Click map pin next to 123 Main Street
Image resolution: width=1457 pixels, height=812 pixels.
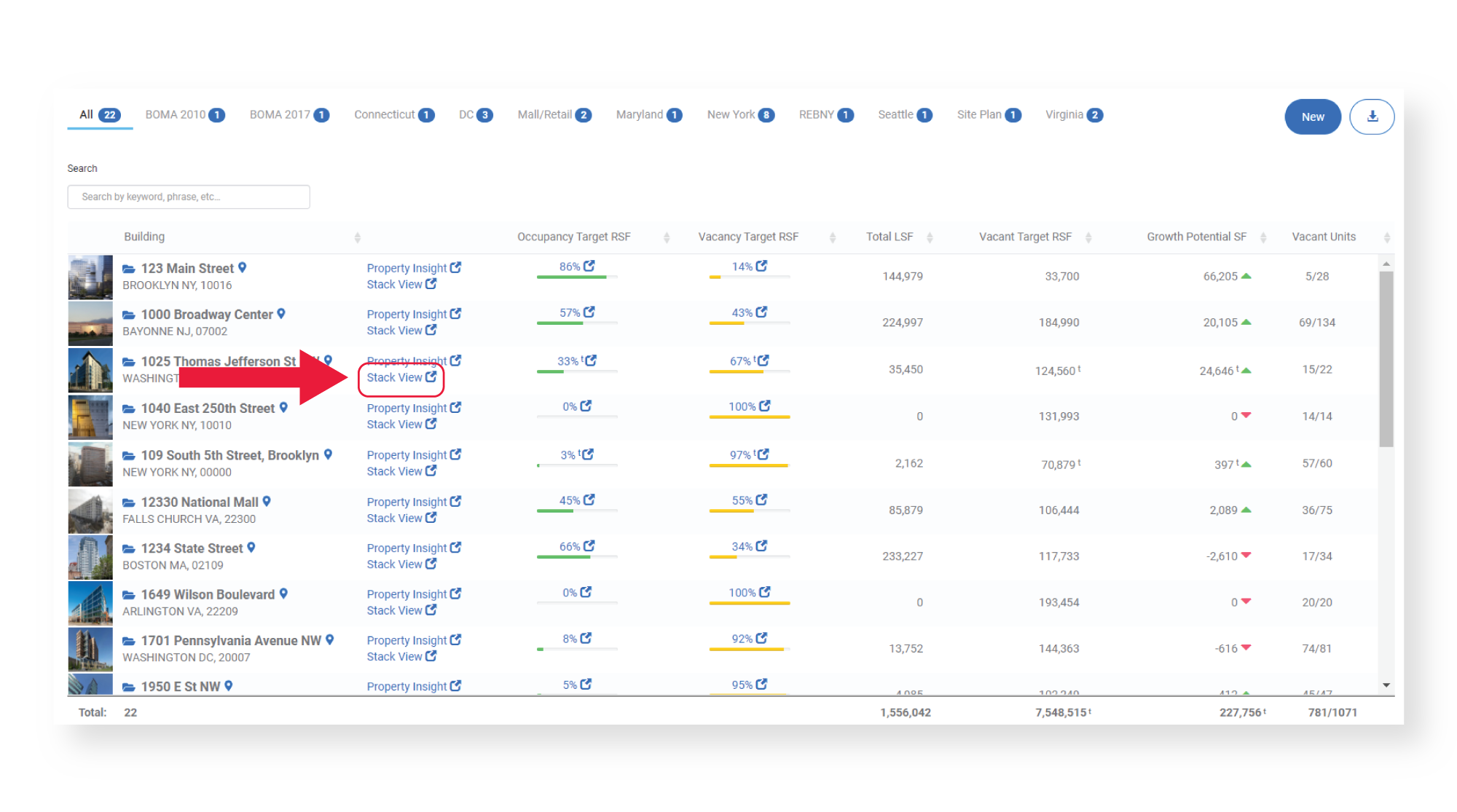pos(243,268)
